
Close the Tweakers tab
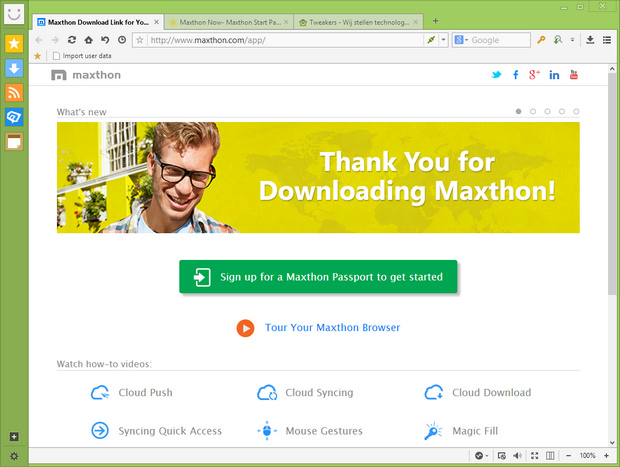click(416, 22)
